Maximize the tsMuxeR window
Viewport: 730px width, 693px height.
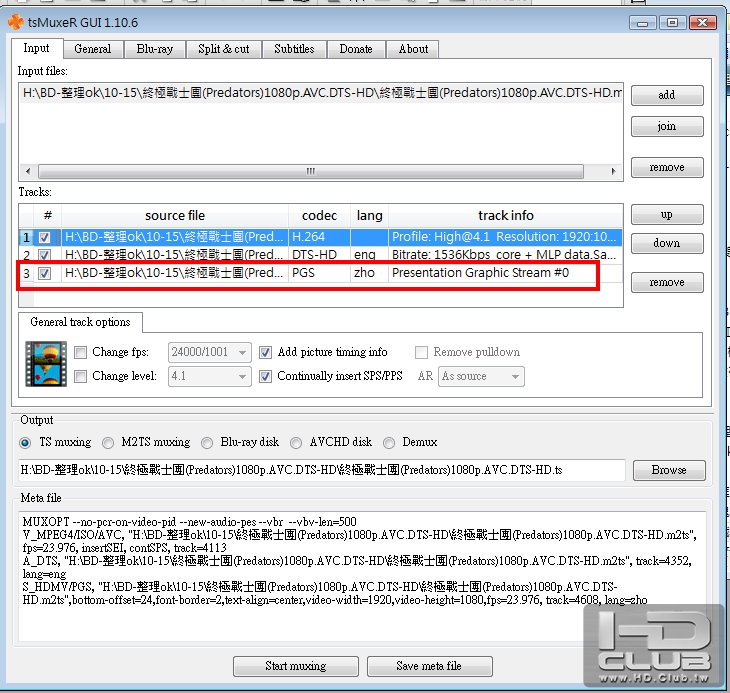point(672,22)
